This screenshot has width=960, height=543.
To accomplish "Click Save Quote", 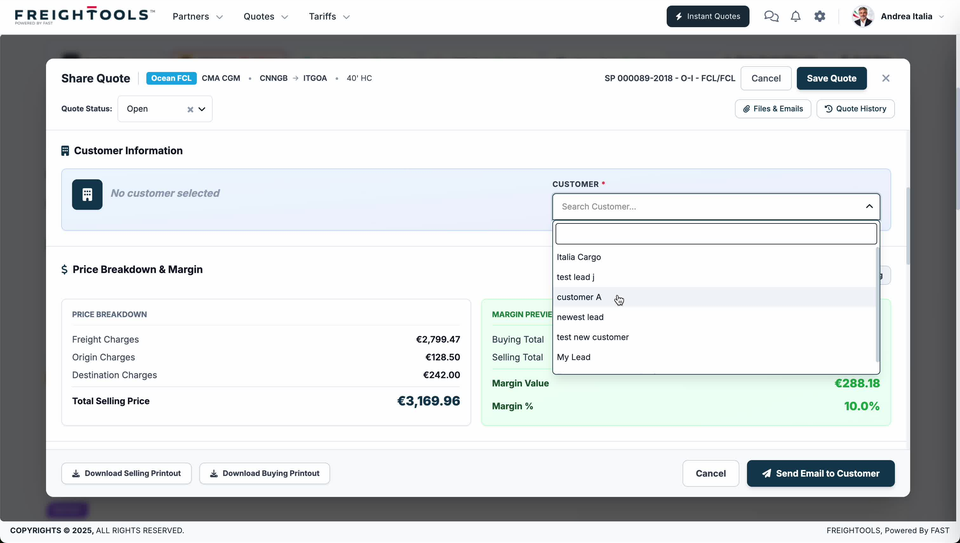I will 831,78.
